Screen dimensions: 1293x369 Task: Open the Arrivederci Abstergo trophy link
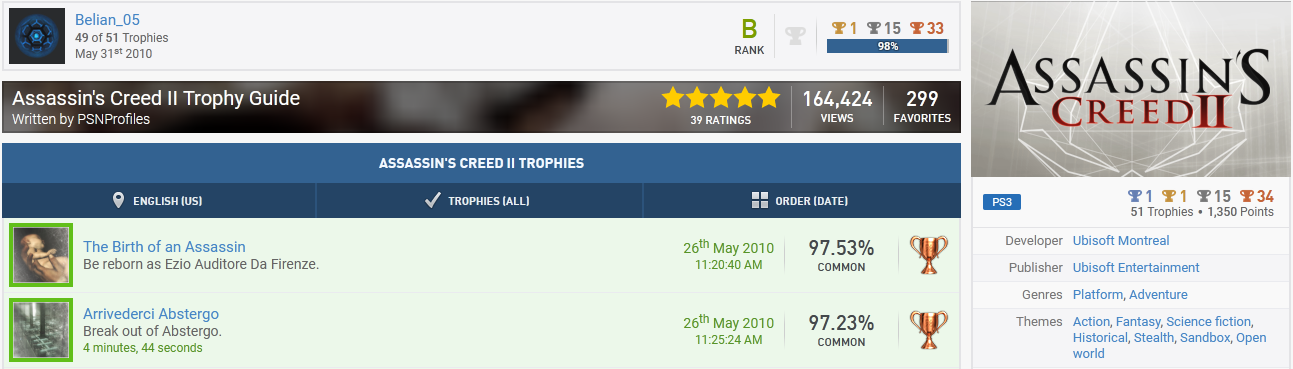coord(151,313)
